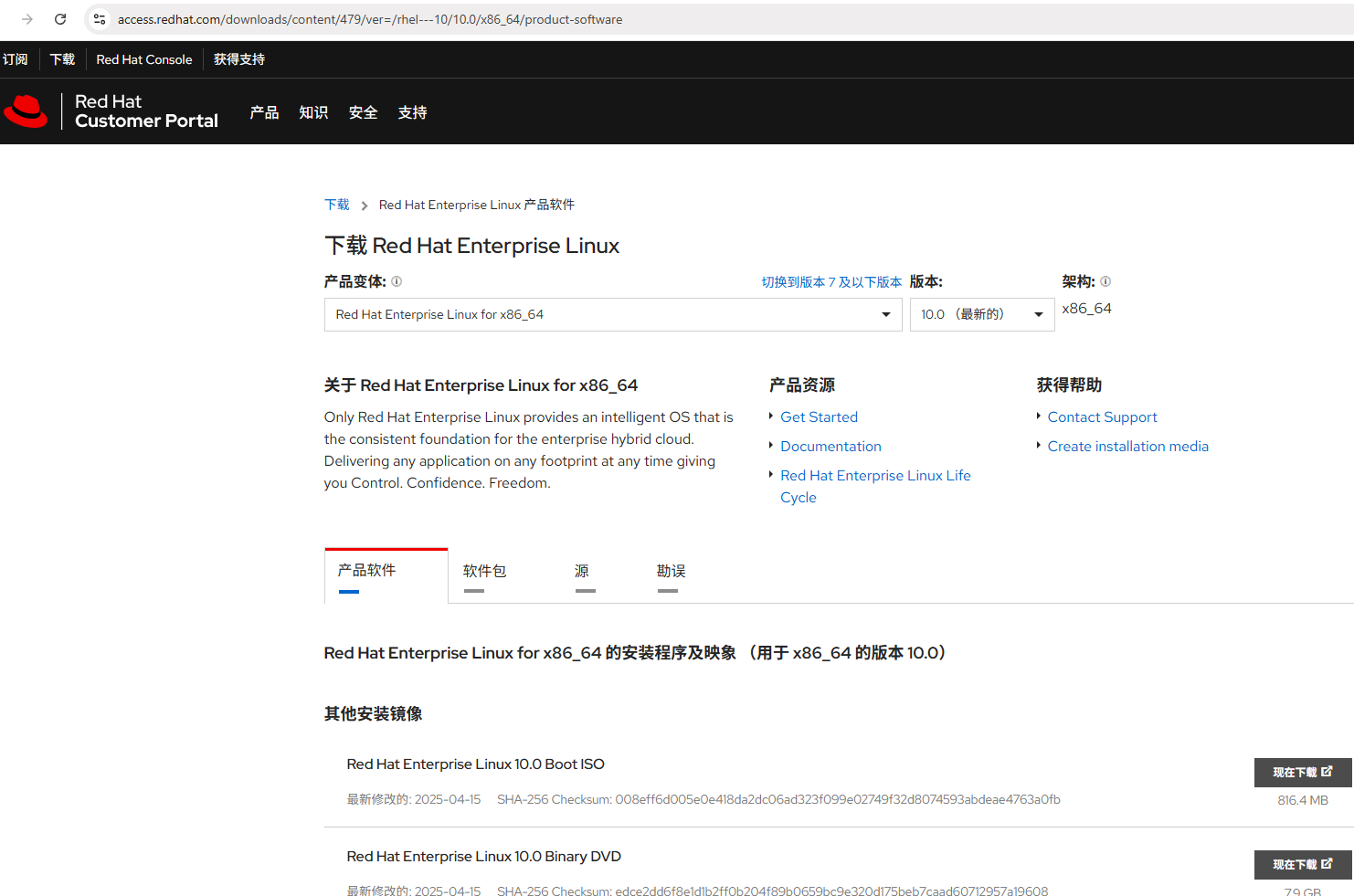Image resolution: width=1354 pixels, height=896 pixels.
Task: Open the 10.0 version dropdown
Action: click(982, 314)
